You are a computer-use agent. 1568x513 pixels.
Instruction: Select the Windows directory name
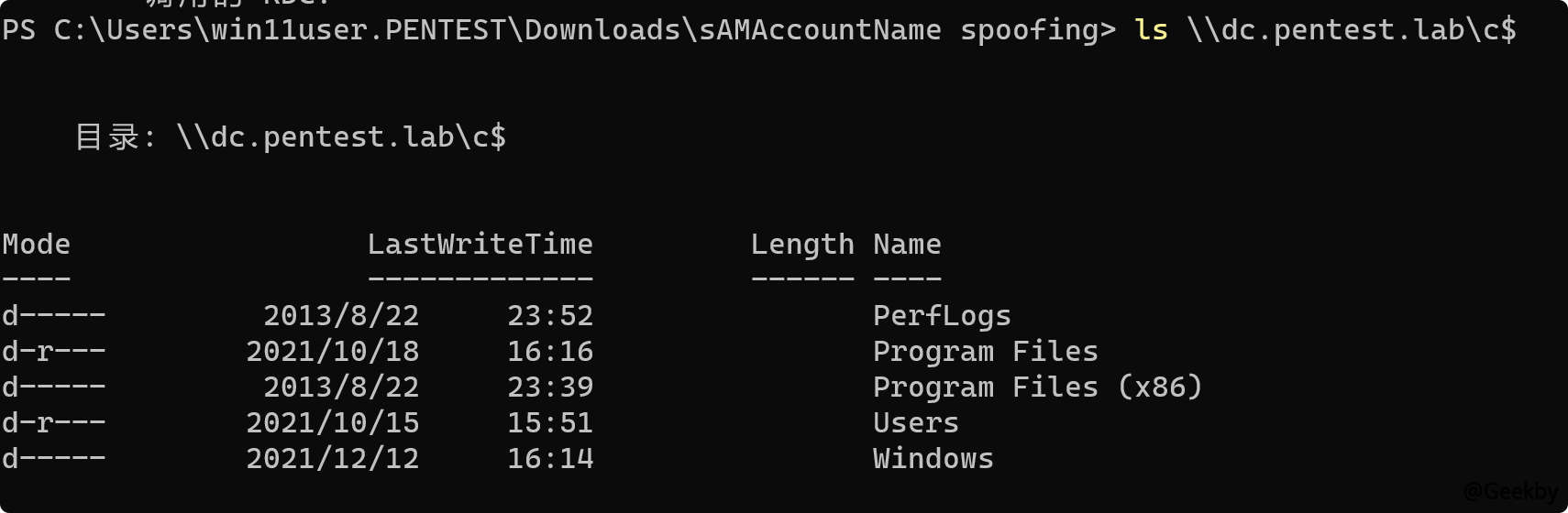(933, 459)
